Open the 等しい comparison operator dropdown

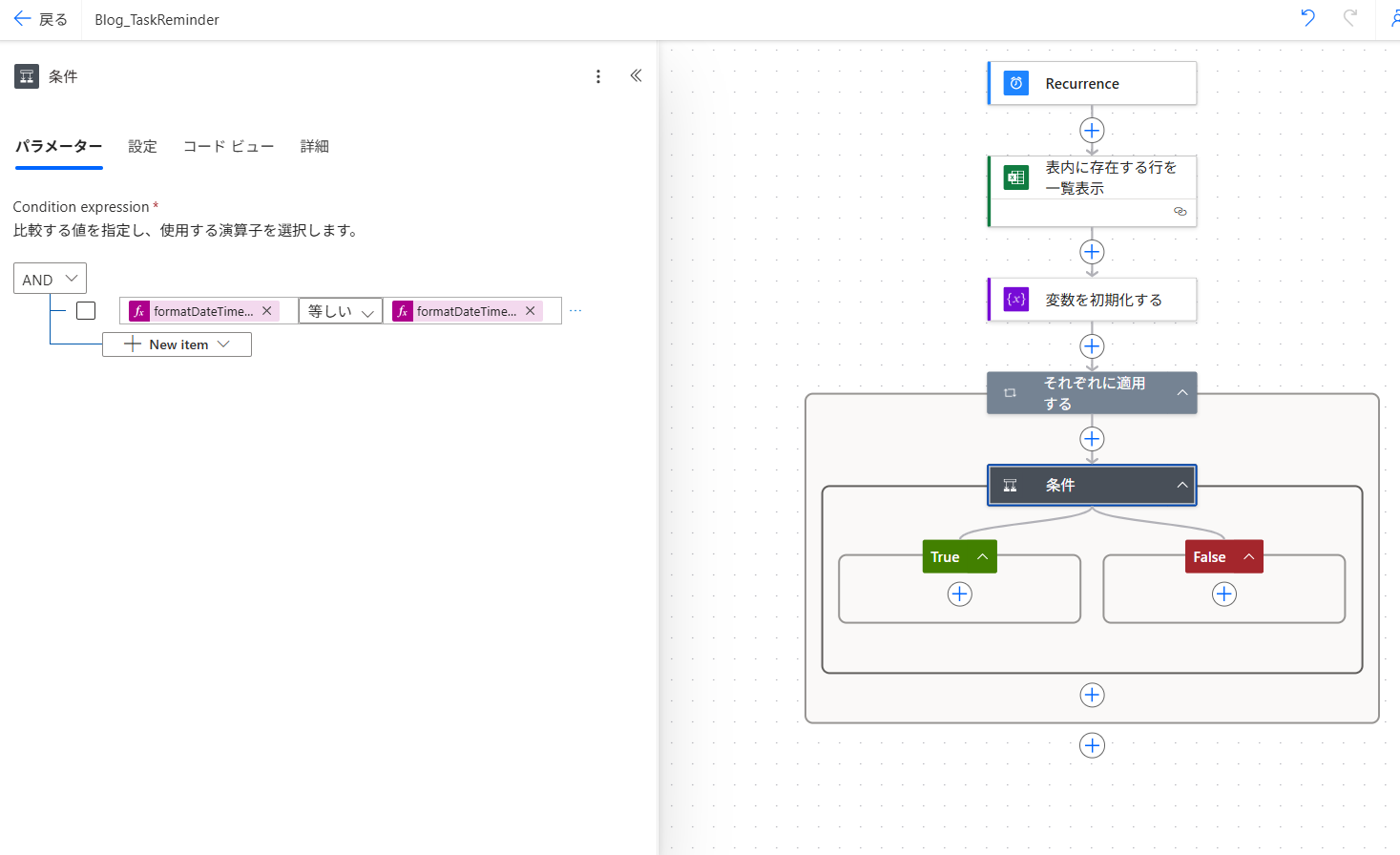pyautogui.click(x=341, y=311)
